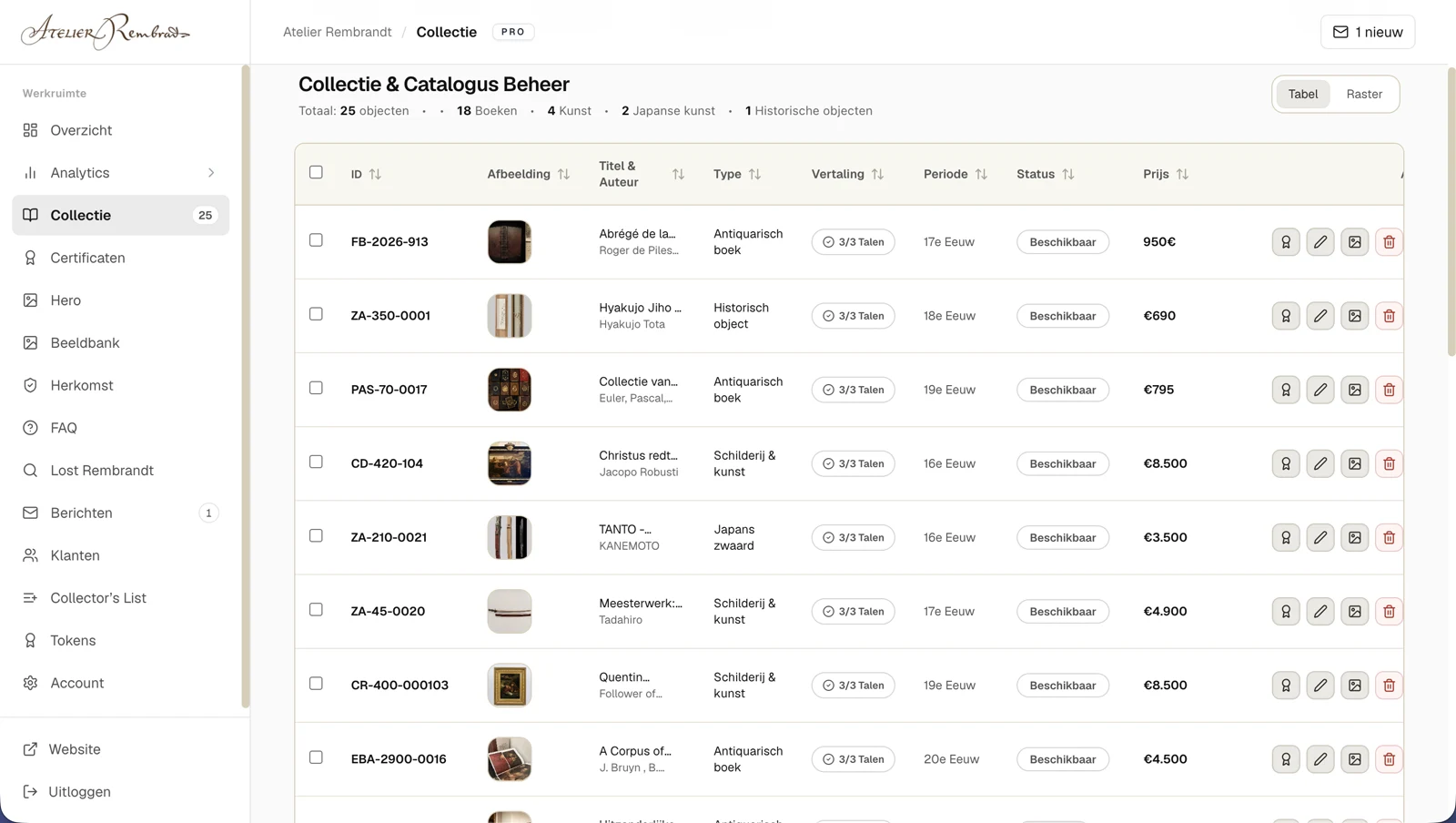This screenshot has height=823, width=1456.
Task: Open image manager for PAS-70-0017 row
Action: pos(1355,390)
